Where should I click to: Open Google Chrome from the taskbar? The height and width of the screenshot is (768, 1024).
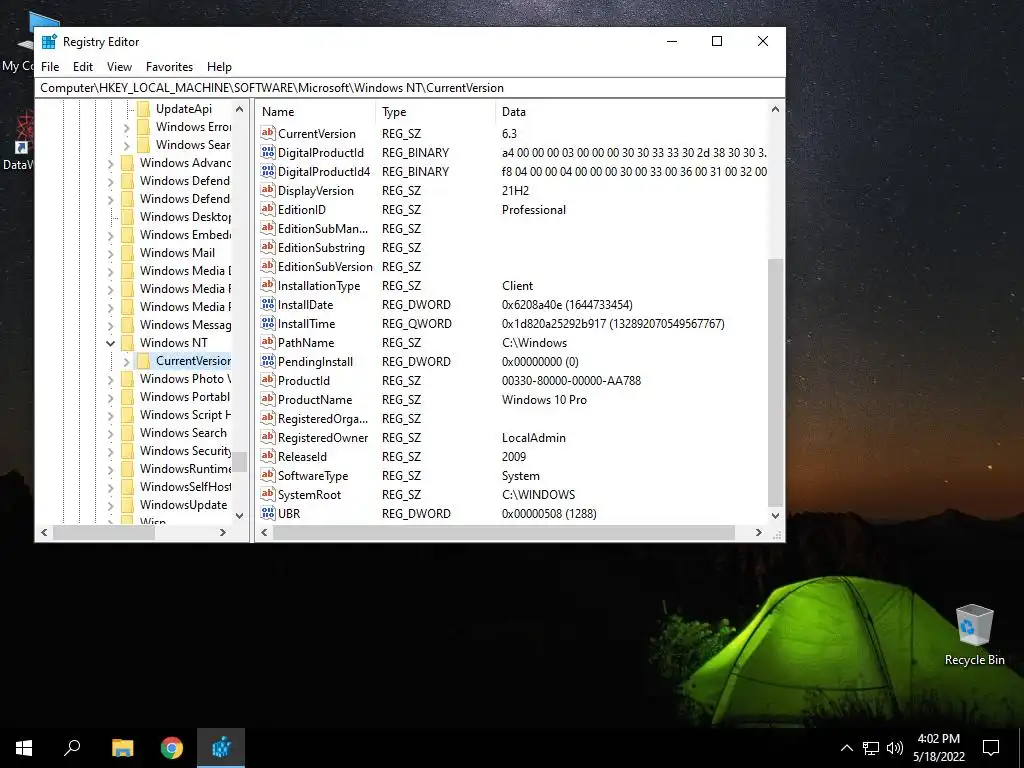[x=172, y=748]
